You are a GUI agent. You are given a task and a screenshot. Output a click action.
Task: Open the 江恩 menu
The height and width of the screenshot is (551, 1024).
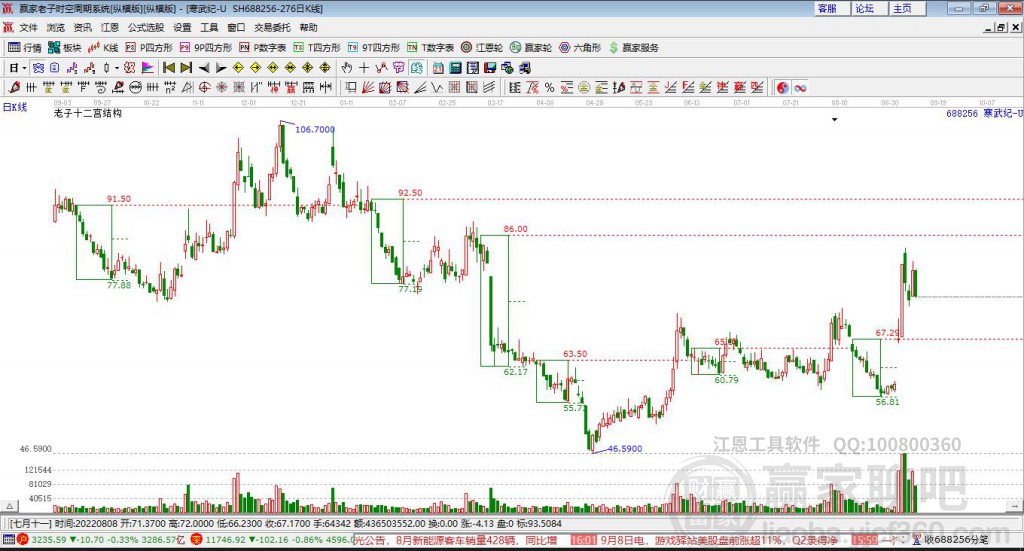click(110, 27)
